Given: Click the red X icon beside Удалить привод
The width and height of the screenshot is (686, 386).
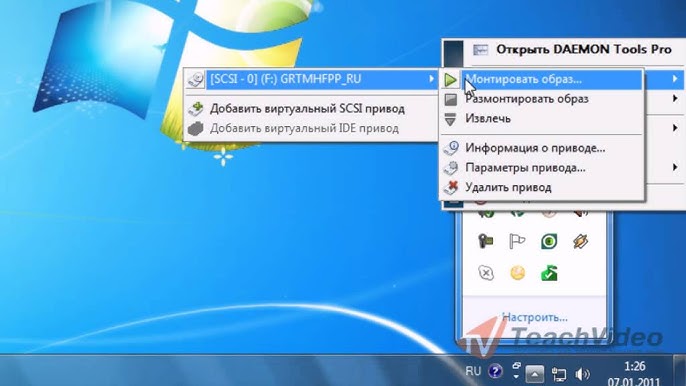Looking at the screenshot, I should (x=451, y=187).
